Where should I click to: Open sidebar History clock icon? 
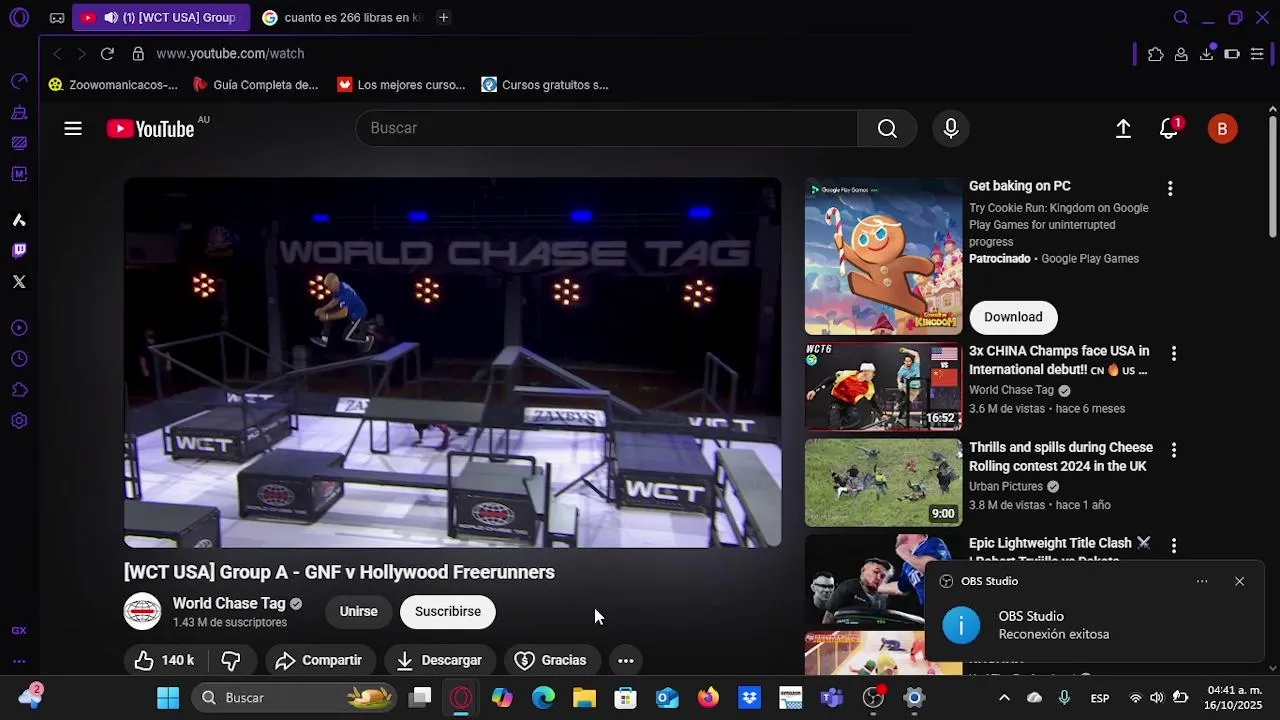[19, 359]
